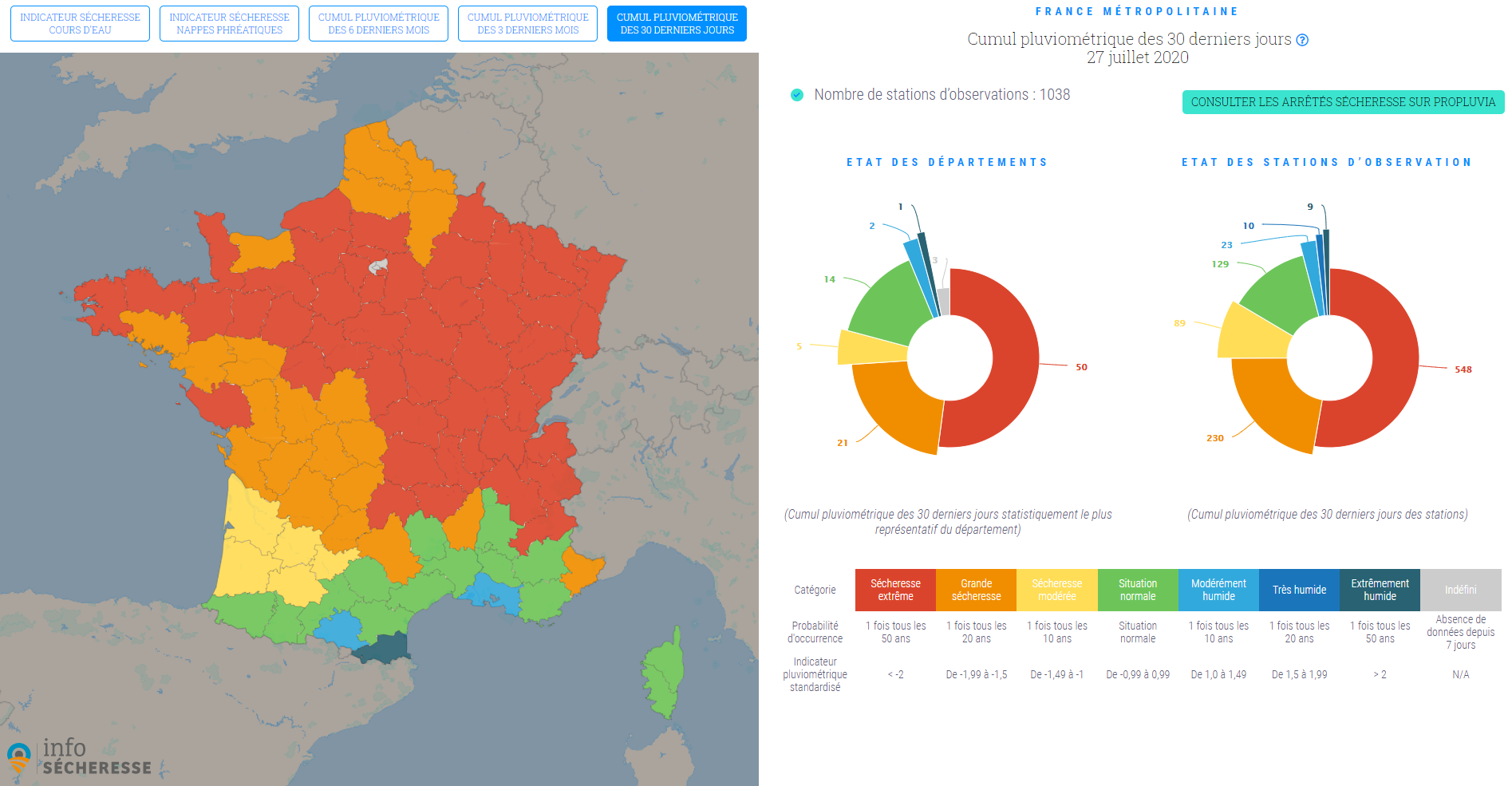Click the Sécheresse modérée yellow legend swatch

(1056, 590)
